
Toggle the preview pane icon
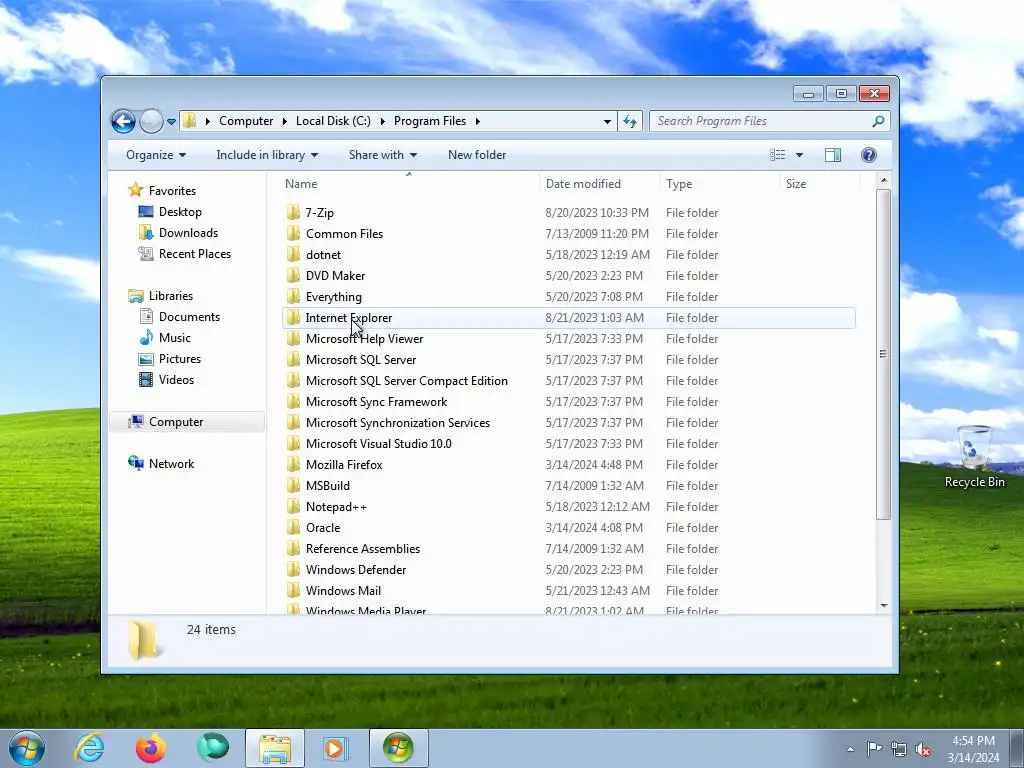(x=833, y=155)
